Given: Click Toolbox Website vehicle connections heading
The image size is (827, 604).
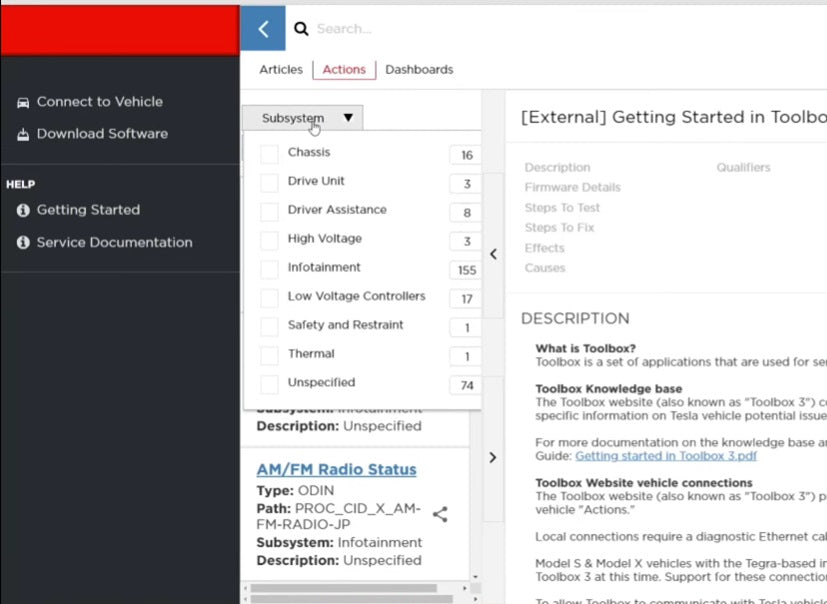Looking at the screenshot, I should point(643,483).
